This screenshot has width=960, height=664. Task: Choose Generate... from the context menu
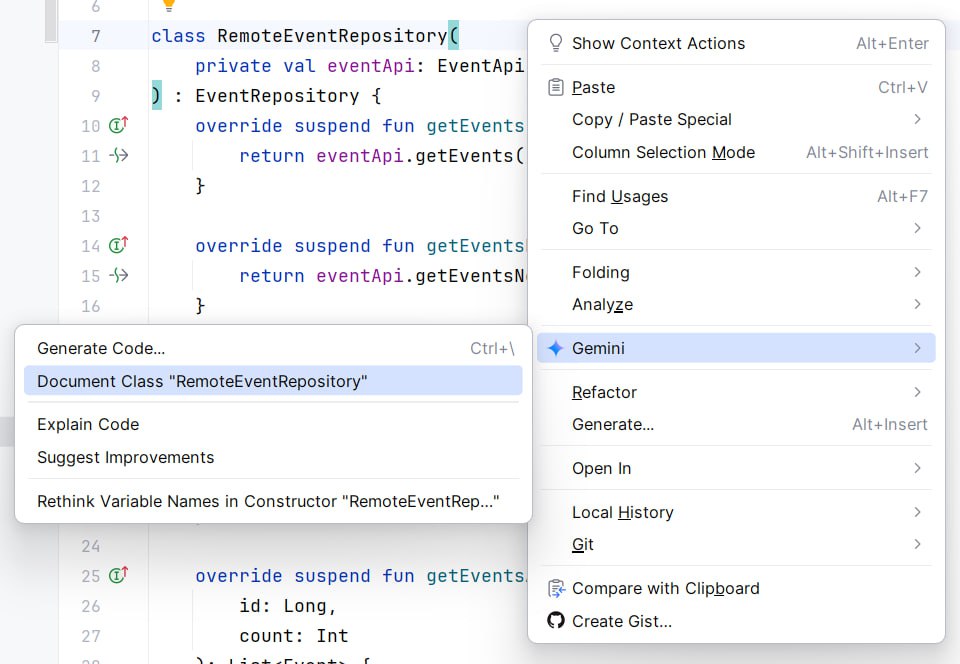(x=736, y=424)
